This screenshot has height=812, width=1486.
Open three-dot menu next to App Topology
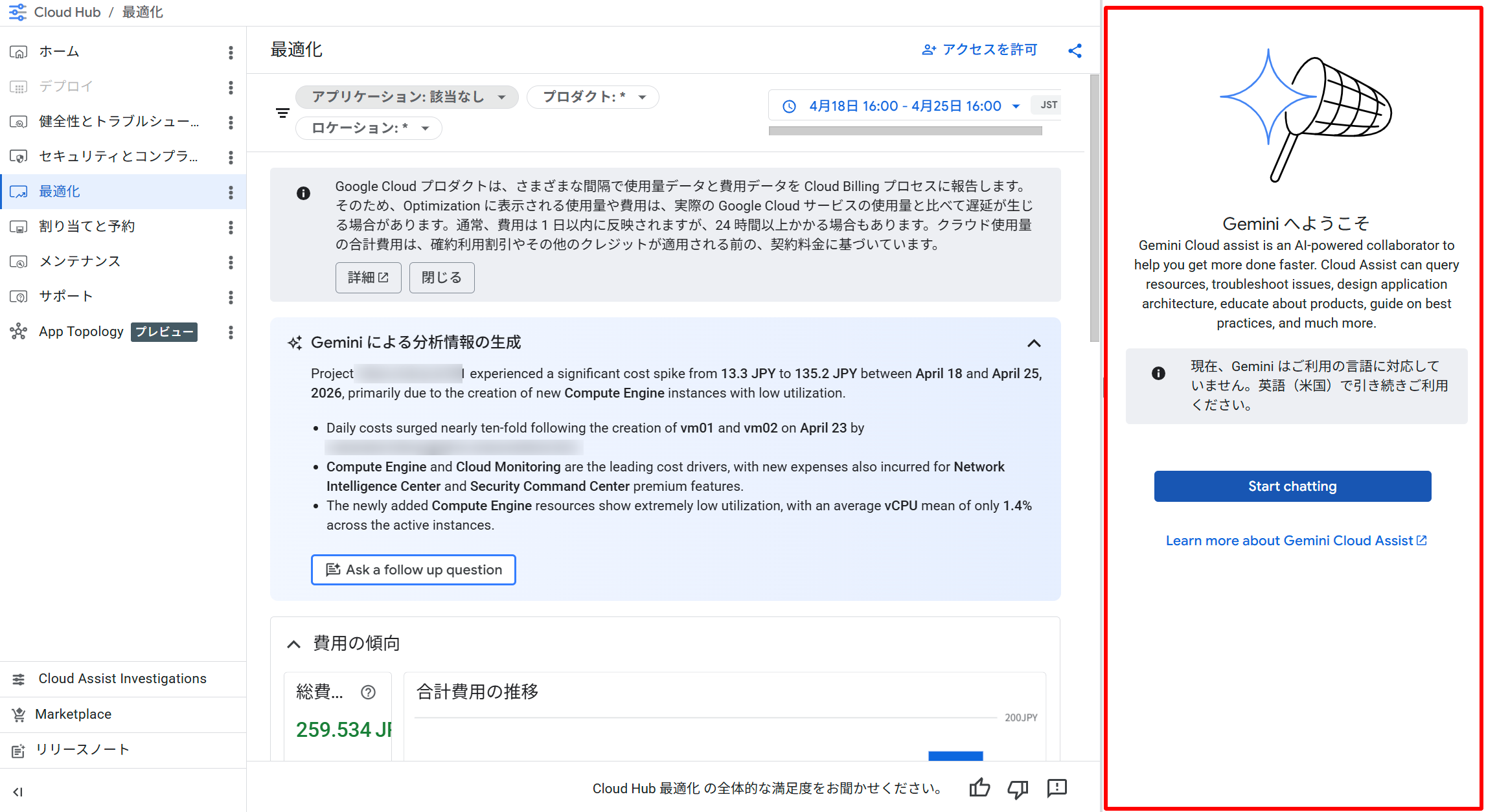[x=231, y=332]
